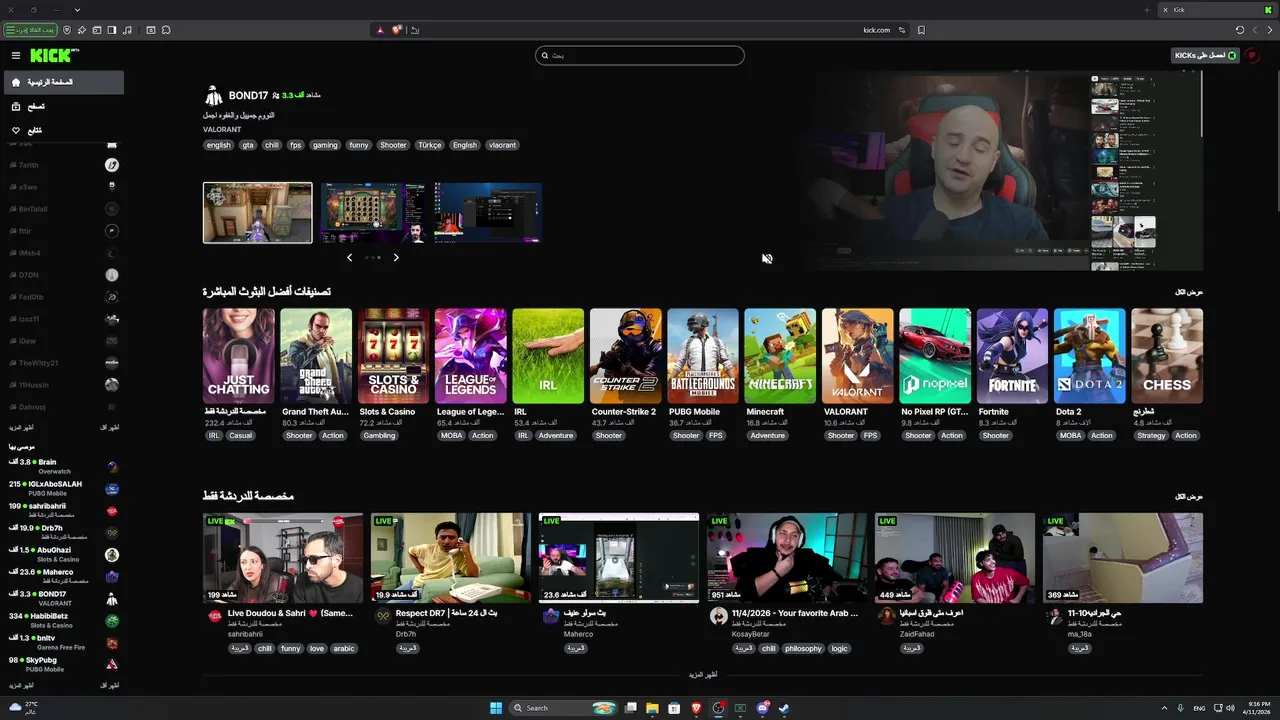
Task: Open the green browser menu button
Action: point(30,30)
